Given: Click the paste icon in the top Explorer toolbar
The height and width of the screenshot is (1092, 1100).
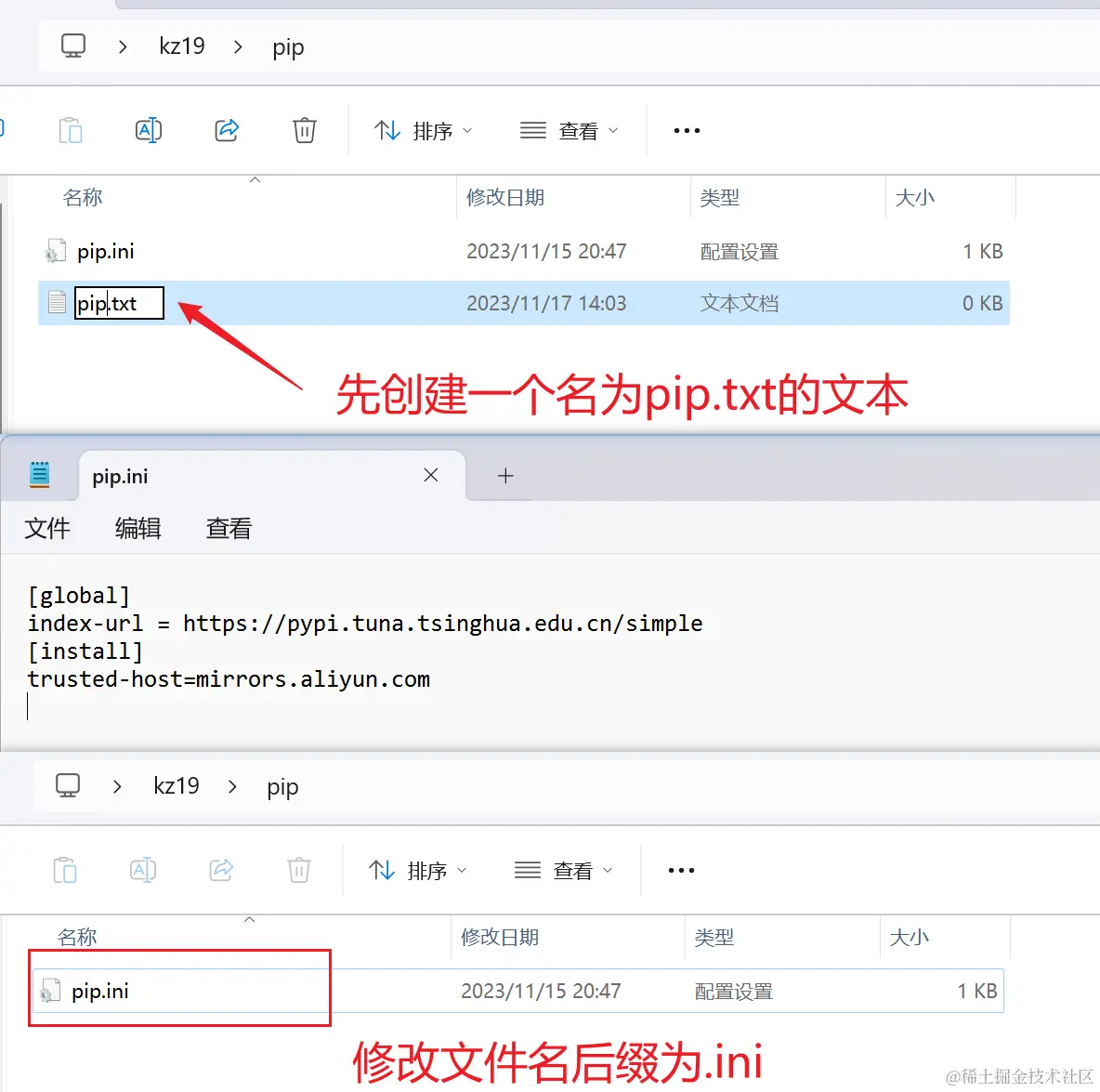Looking at the screenshot, I should [x=71, y=130].
